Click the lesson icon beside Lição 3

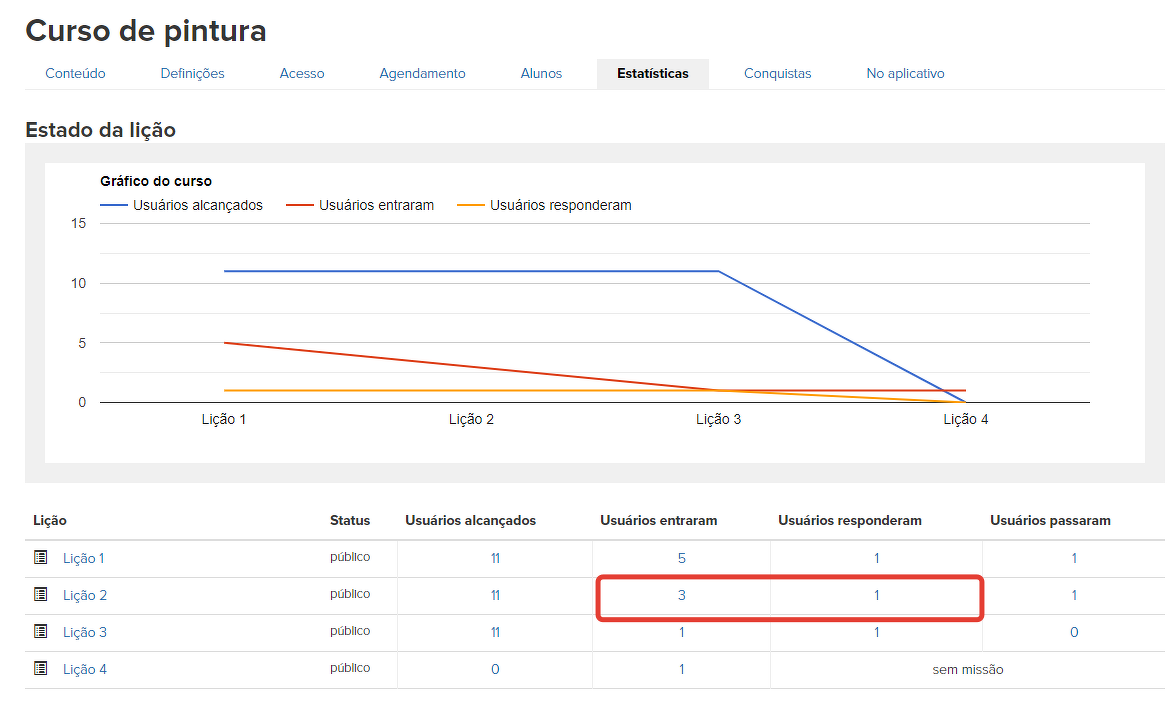(x=41, y=631)
